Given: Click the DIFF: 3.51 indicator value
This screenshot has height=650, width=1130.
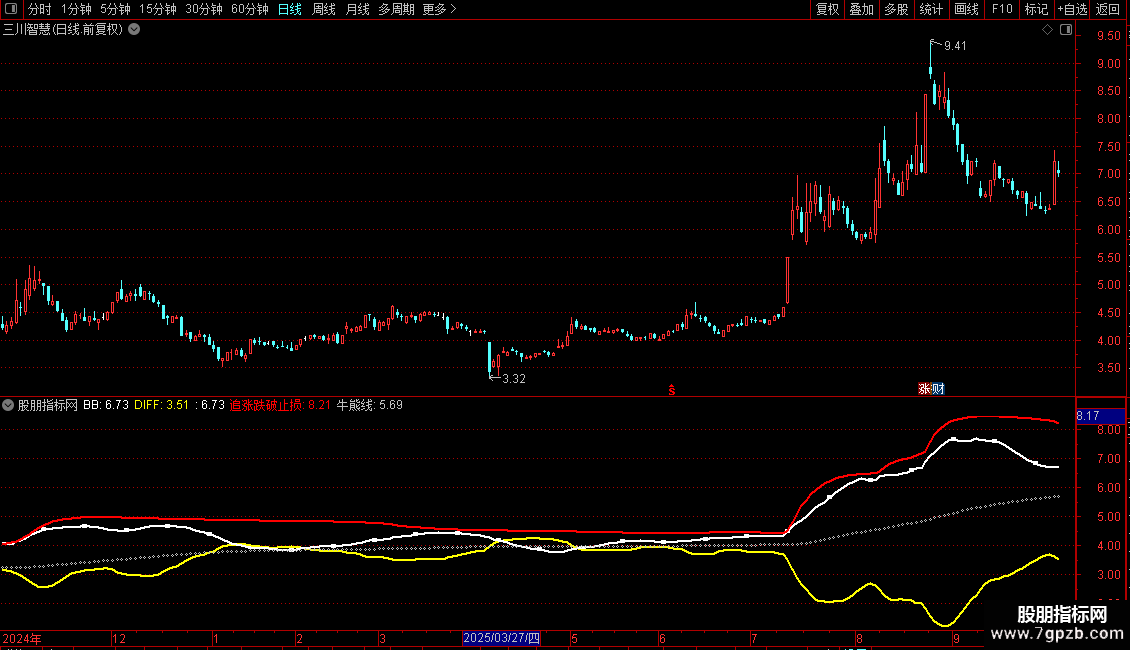Looking at the screenshot, I should pyautogui.click(x=161, y=405).
